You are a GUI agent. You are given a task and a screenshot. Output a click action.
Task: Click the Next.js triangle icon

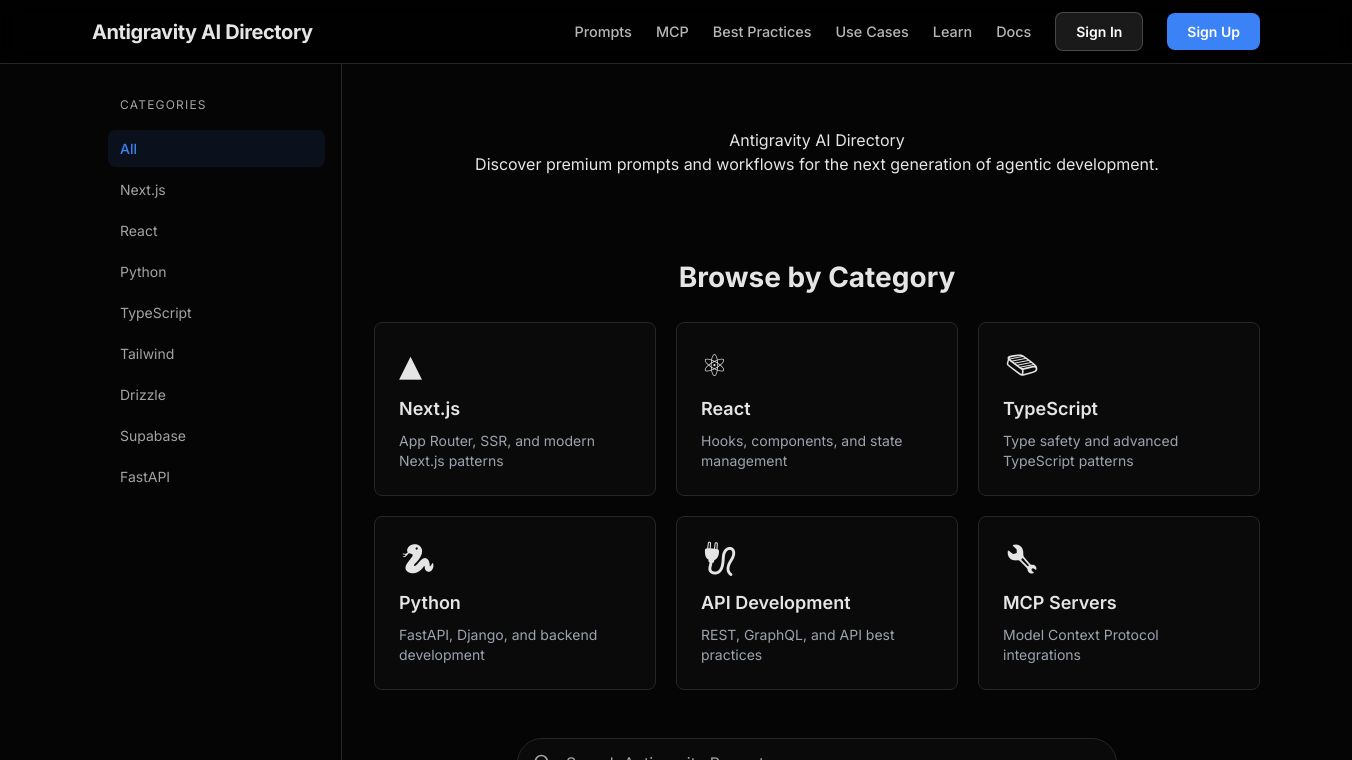tap(410, 368)
